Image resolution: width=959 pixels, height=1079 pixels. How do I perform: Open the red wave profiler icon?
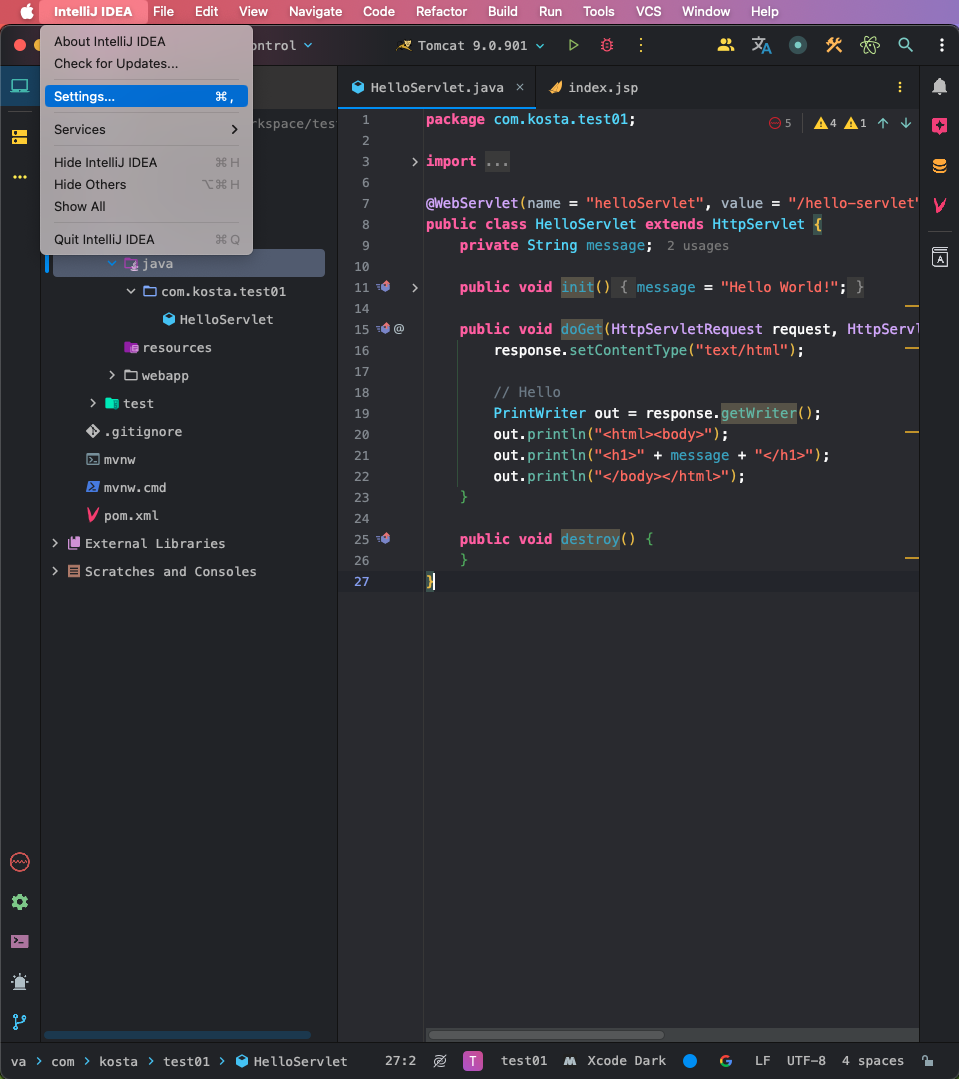20,862
